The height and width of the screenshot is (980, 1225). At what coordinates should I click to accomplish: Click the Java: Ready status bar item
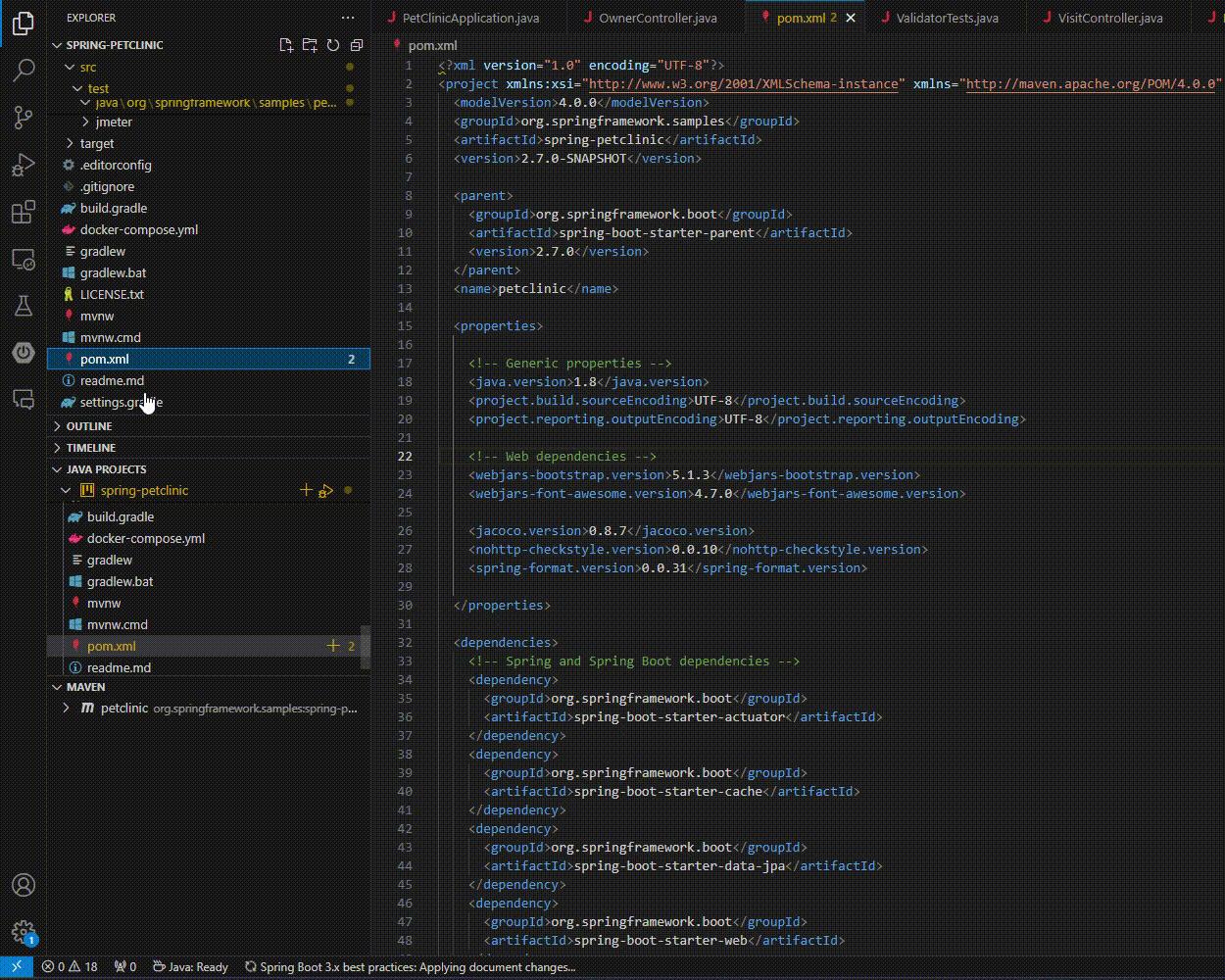point(190,966)
